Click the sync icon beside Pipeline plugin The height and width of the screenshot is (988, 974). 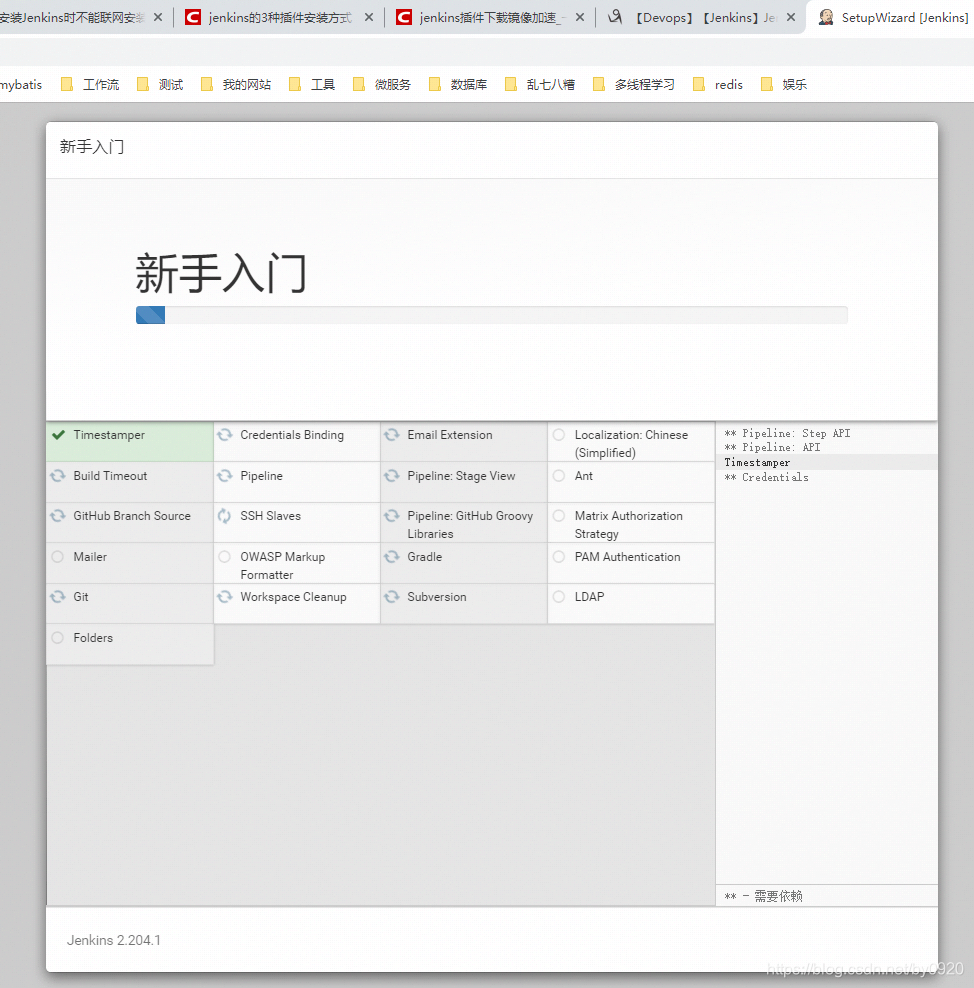(225, 476)
